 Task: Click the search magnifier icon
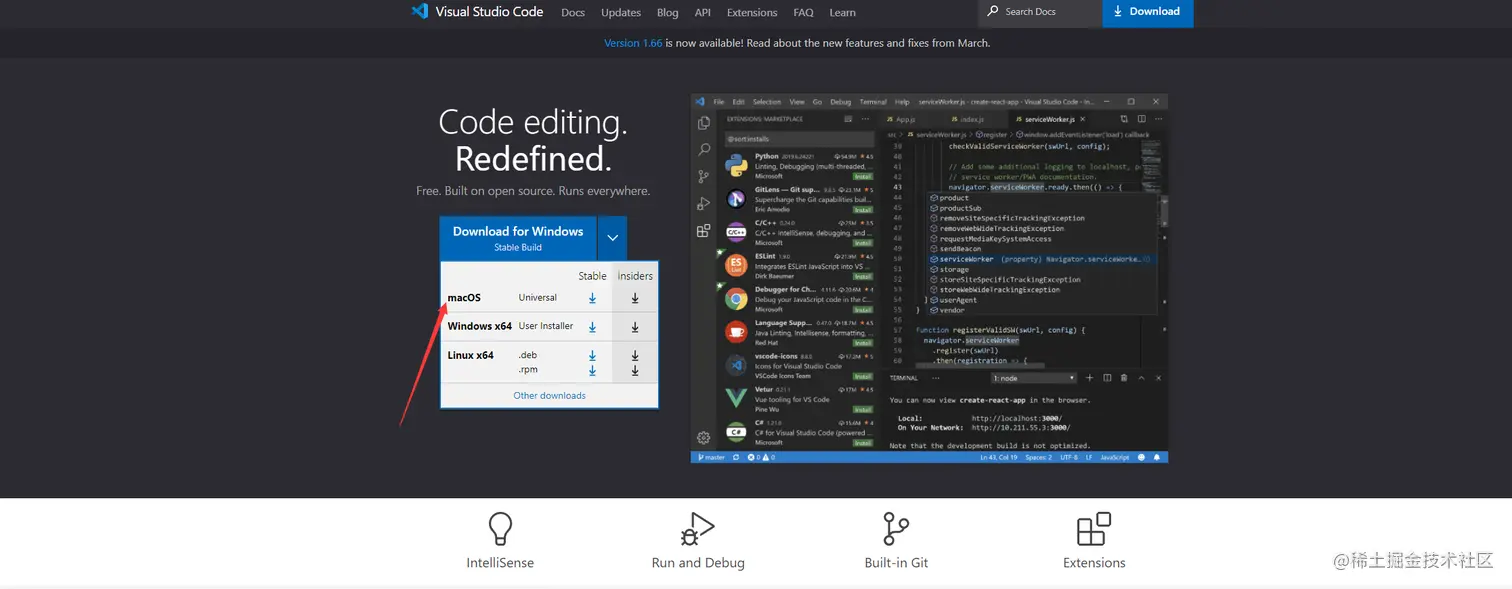point(992,11)
